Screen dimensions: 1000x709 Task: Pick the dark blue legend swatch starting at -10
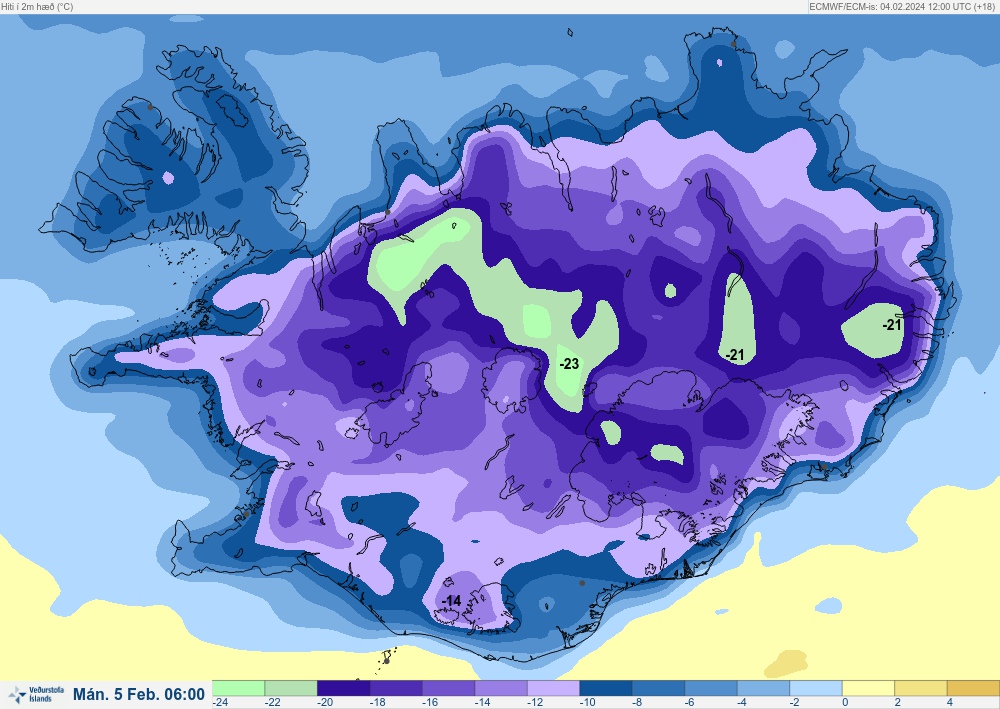(606, 688)
